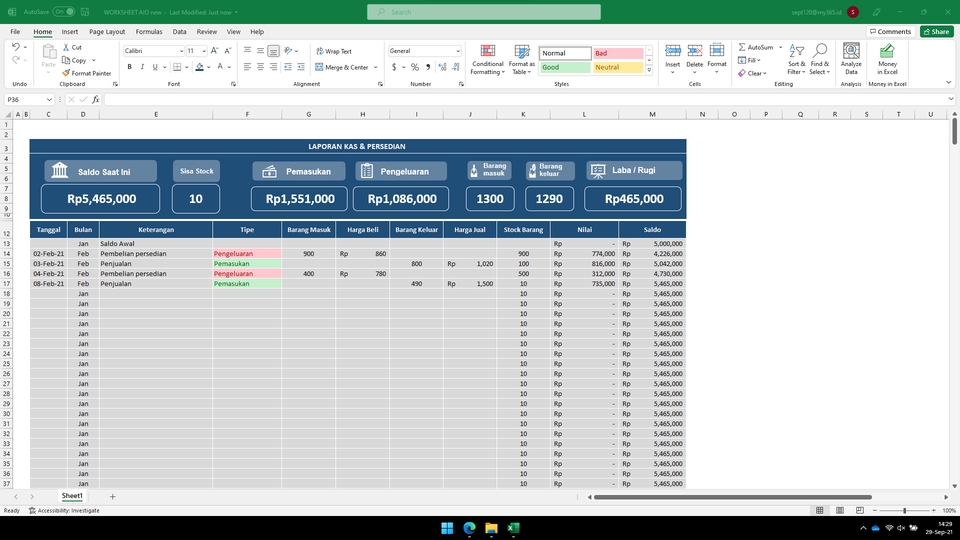Apply the Neutral cell style
This screenshot has width=960, height=540.
tap(618, 67)
